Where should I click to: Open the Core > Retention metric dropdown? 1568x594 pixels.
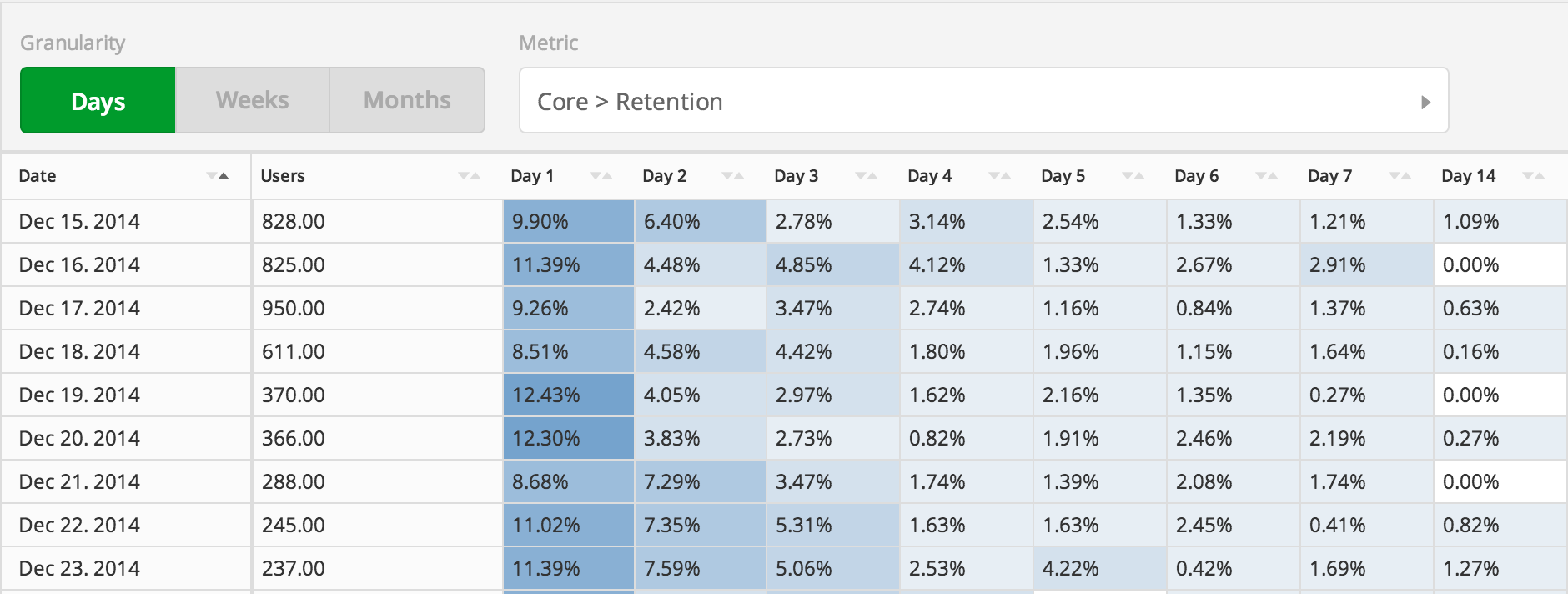coord(983,101)
